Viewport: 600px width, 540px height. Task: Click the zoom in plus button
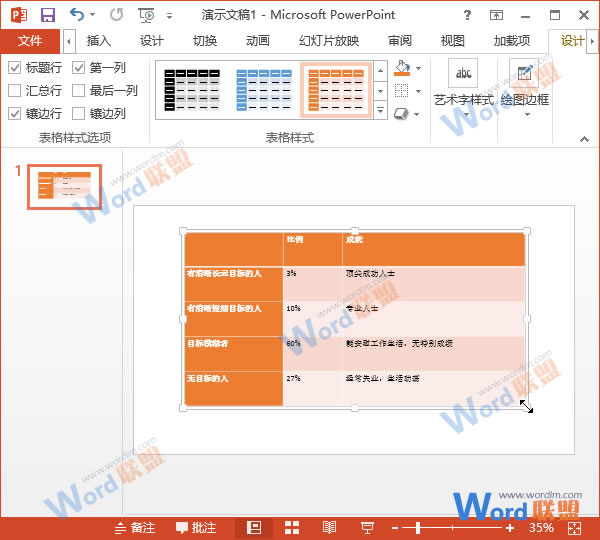click(510, 528)
